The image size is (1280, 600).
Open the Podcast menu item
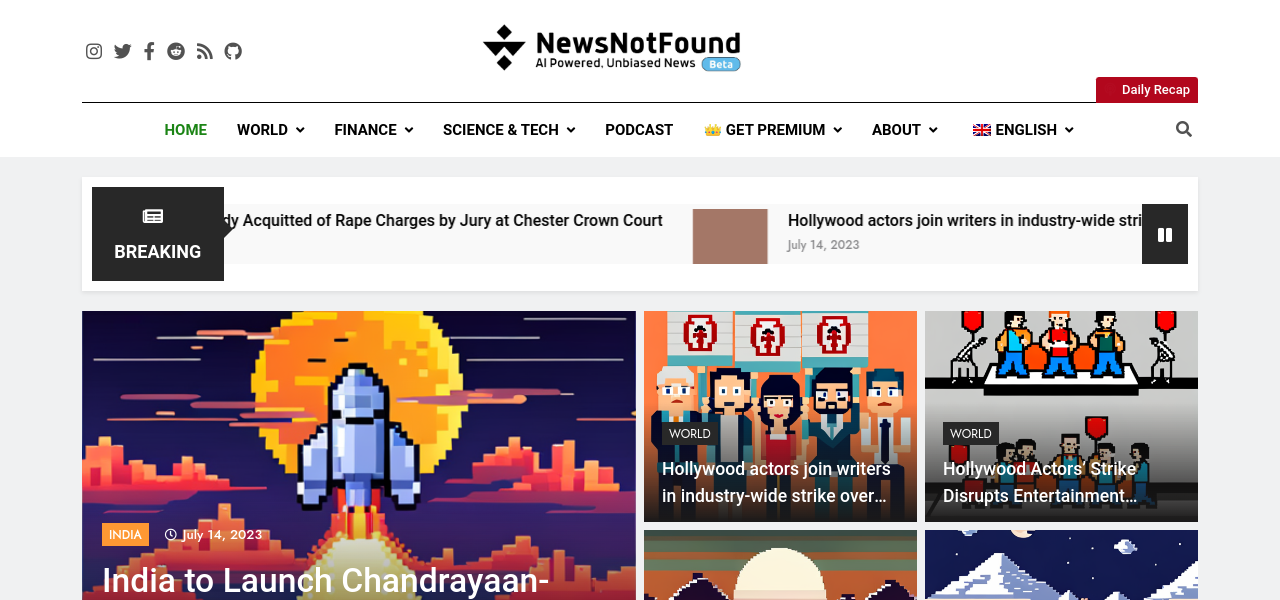coord(639,130)
